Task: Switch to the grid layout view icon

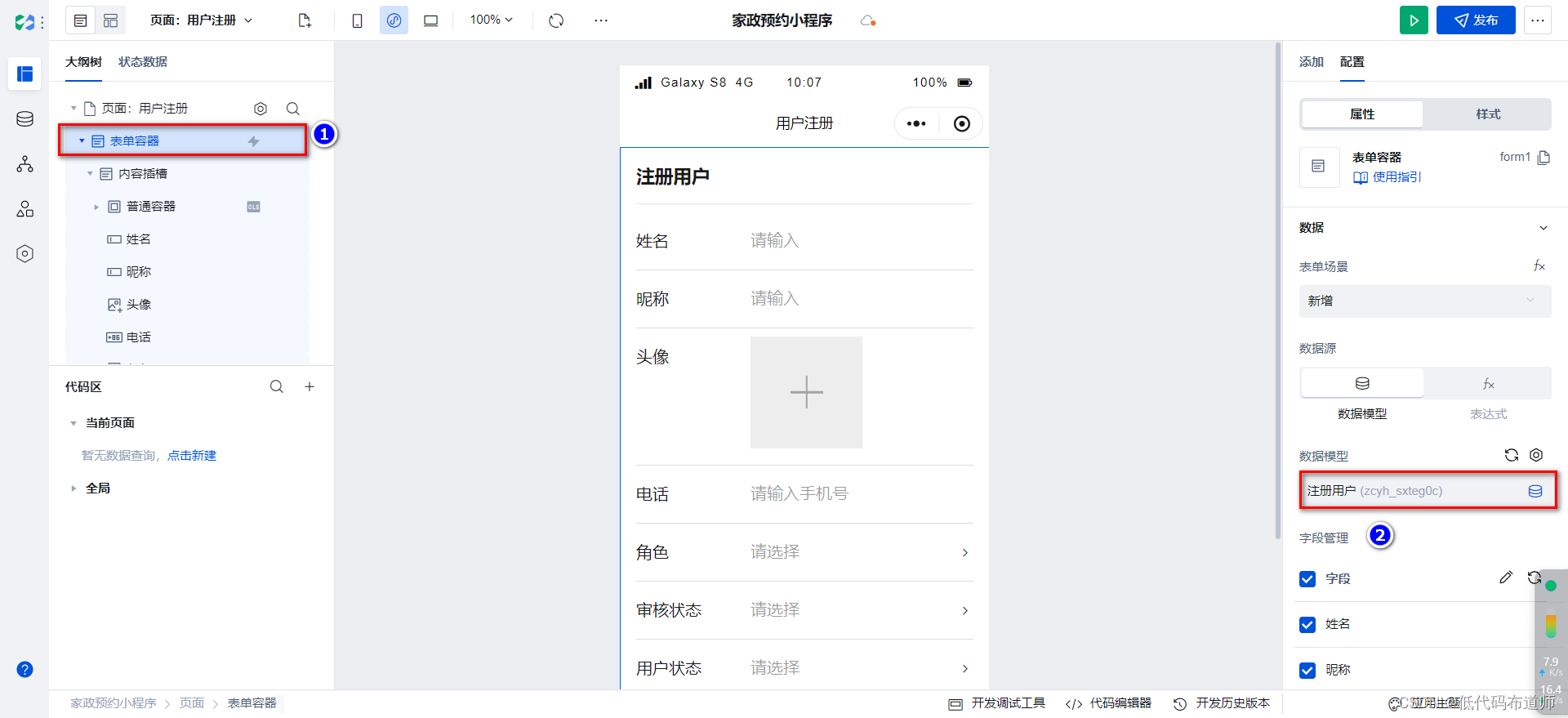Action: [x=110, y=20]
